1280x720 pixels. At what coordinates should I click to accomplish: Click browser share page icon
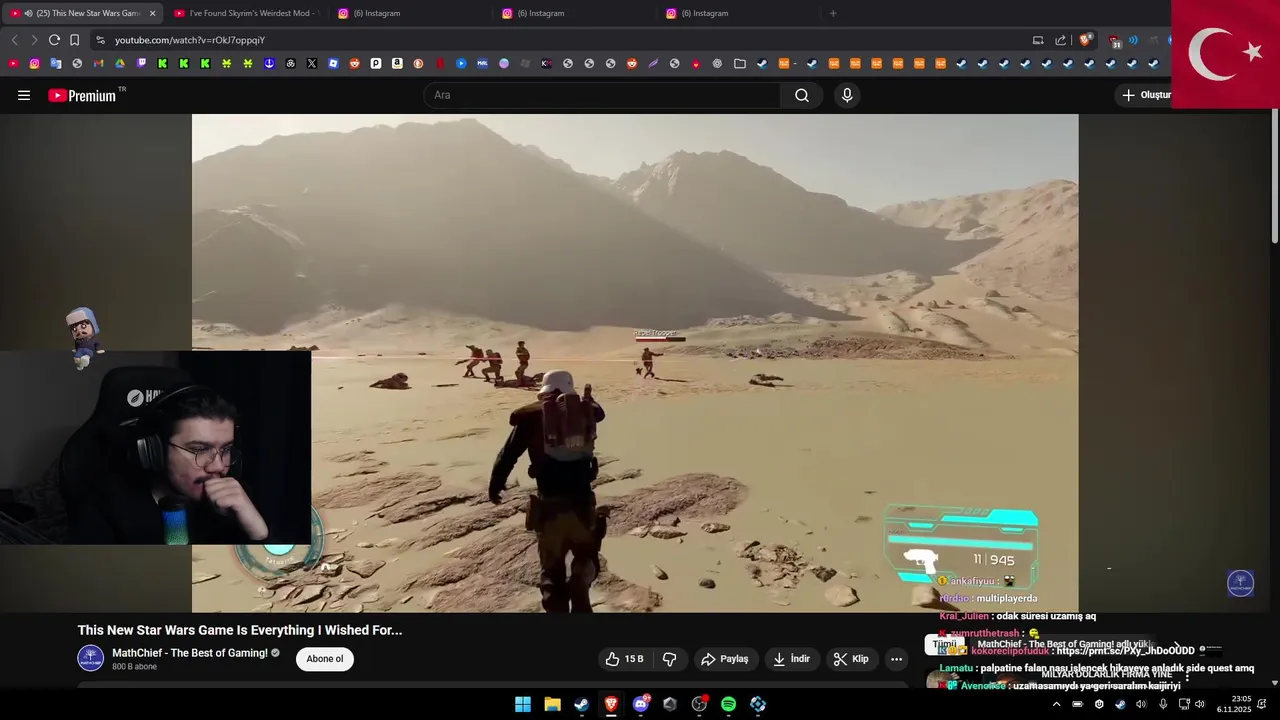point(1061,40)
